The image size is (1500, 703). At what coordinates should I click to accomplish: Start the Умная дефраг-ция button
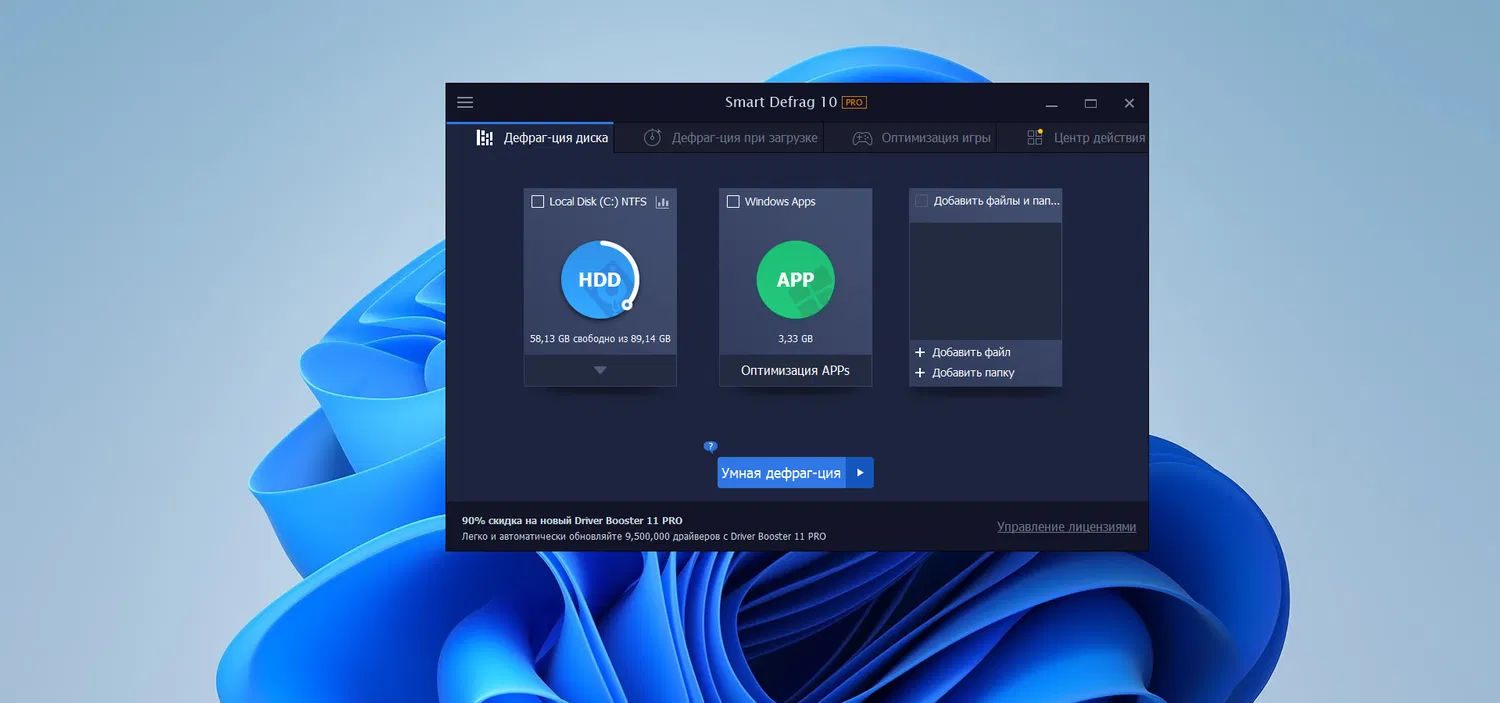[x=781, y=473]
